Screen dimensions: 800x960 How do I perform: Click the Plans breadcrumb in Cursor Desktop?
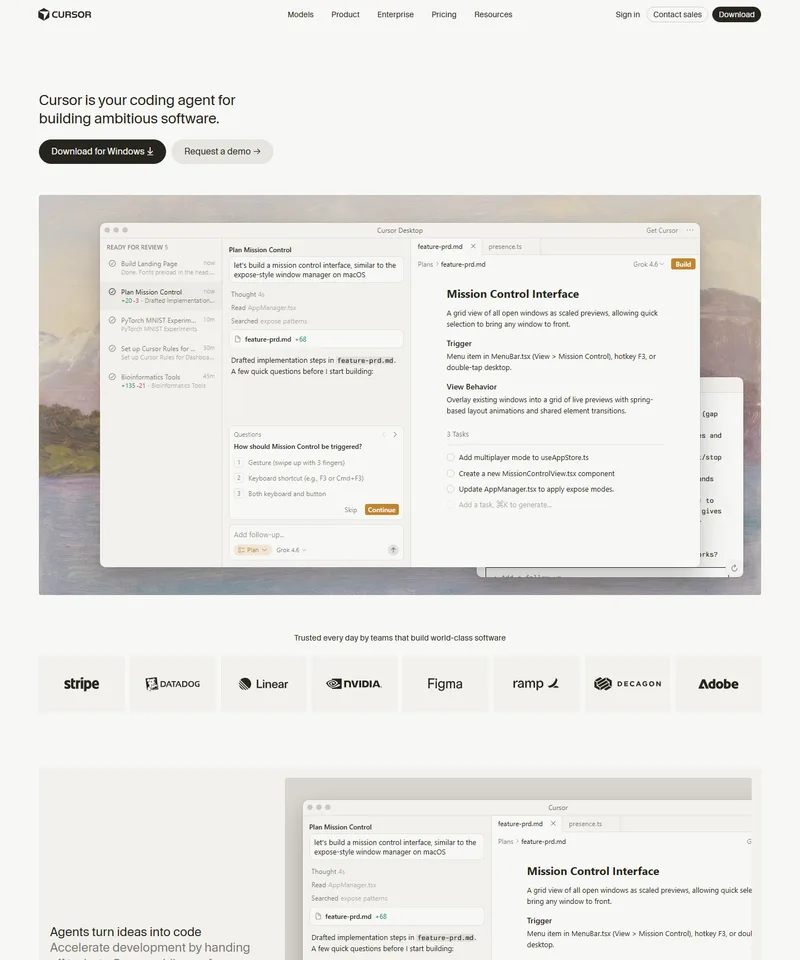coord(425,264)
